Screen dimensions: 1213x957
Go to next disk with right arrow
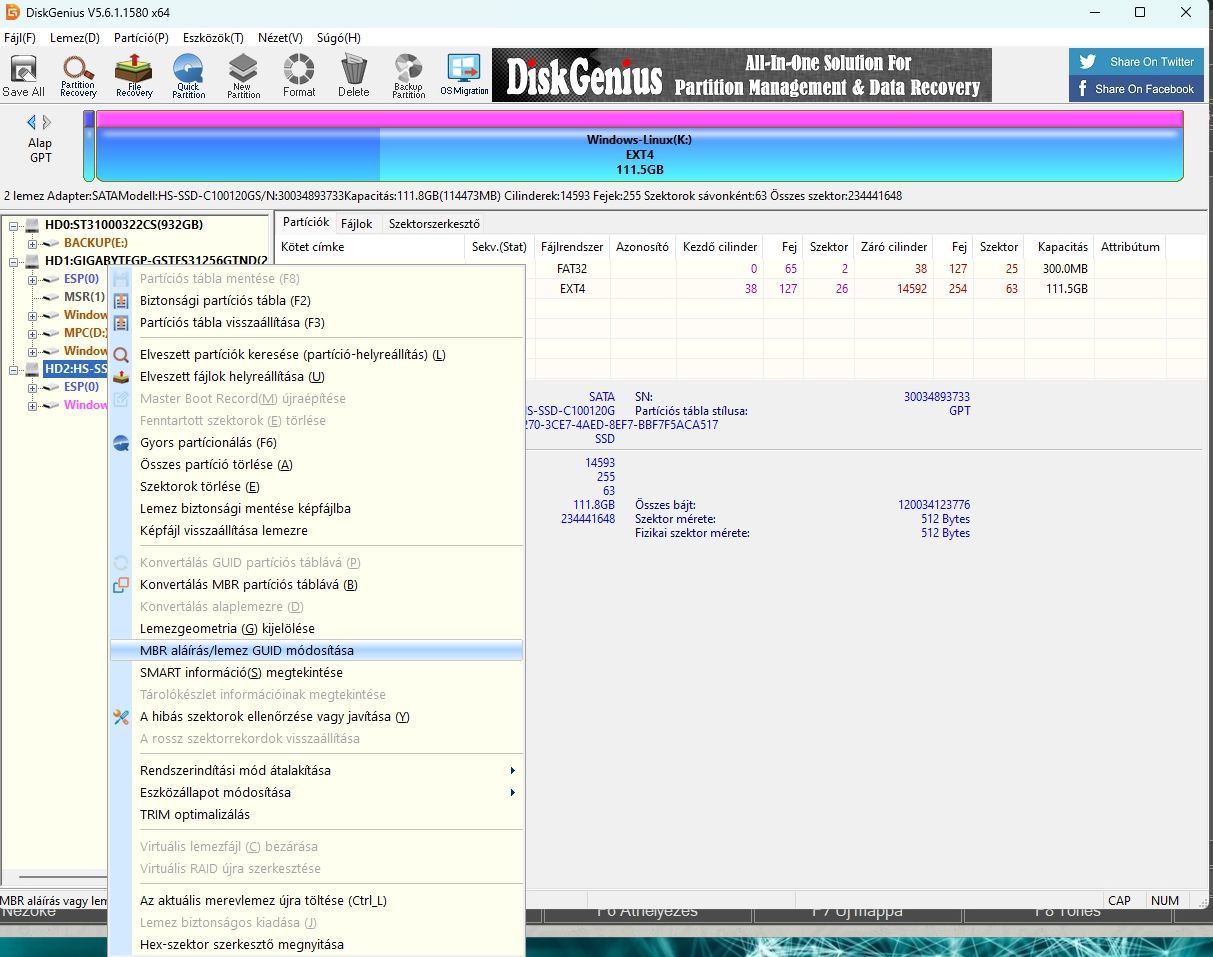47,122
